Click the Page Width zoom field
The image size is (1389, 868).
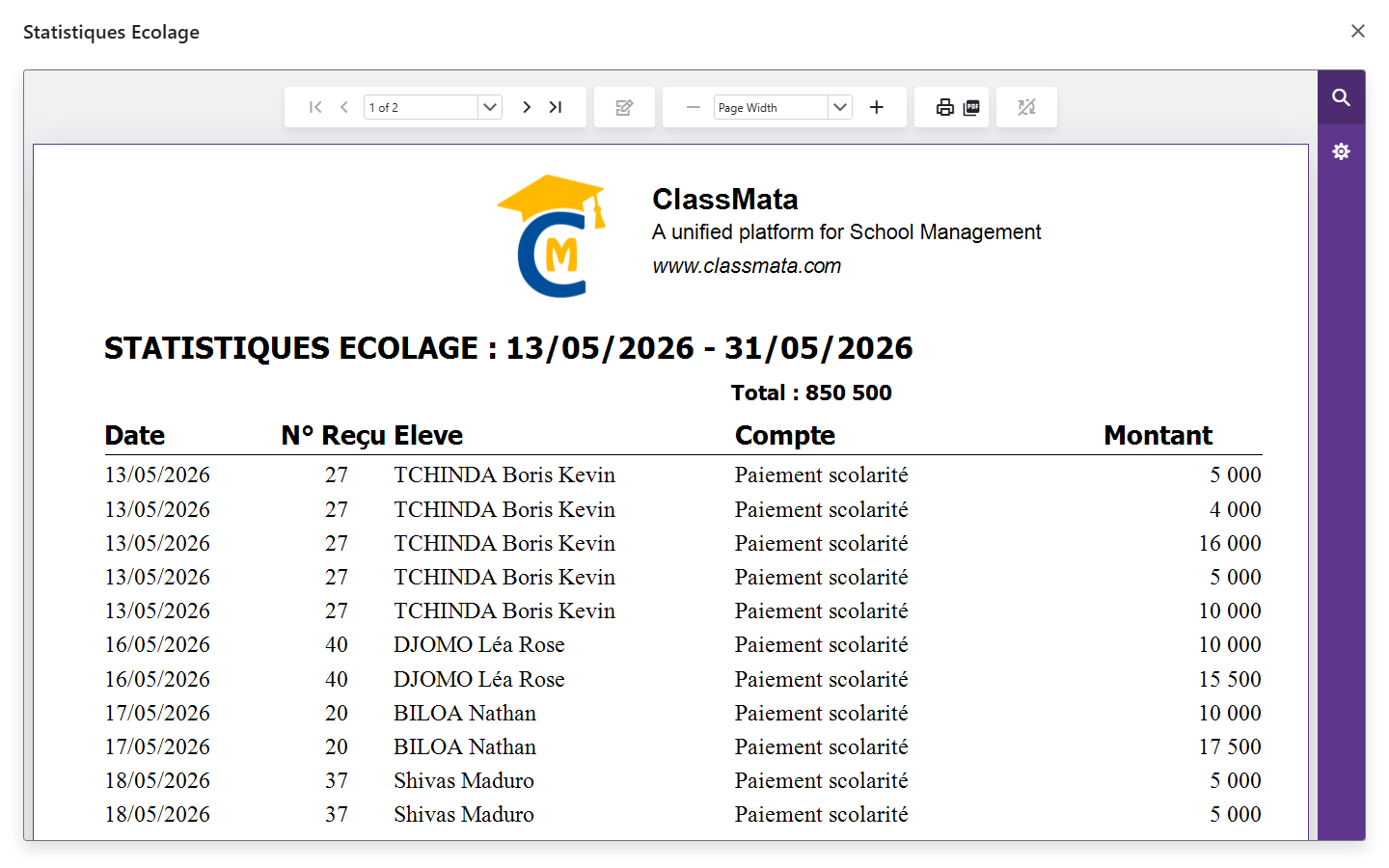click(771, 107)
